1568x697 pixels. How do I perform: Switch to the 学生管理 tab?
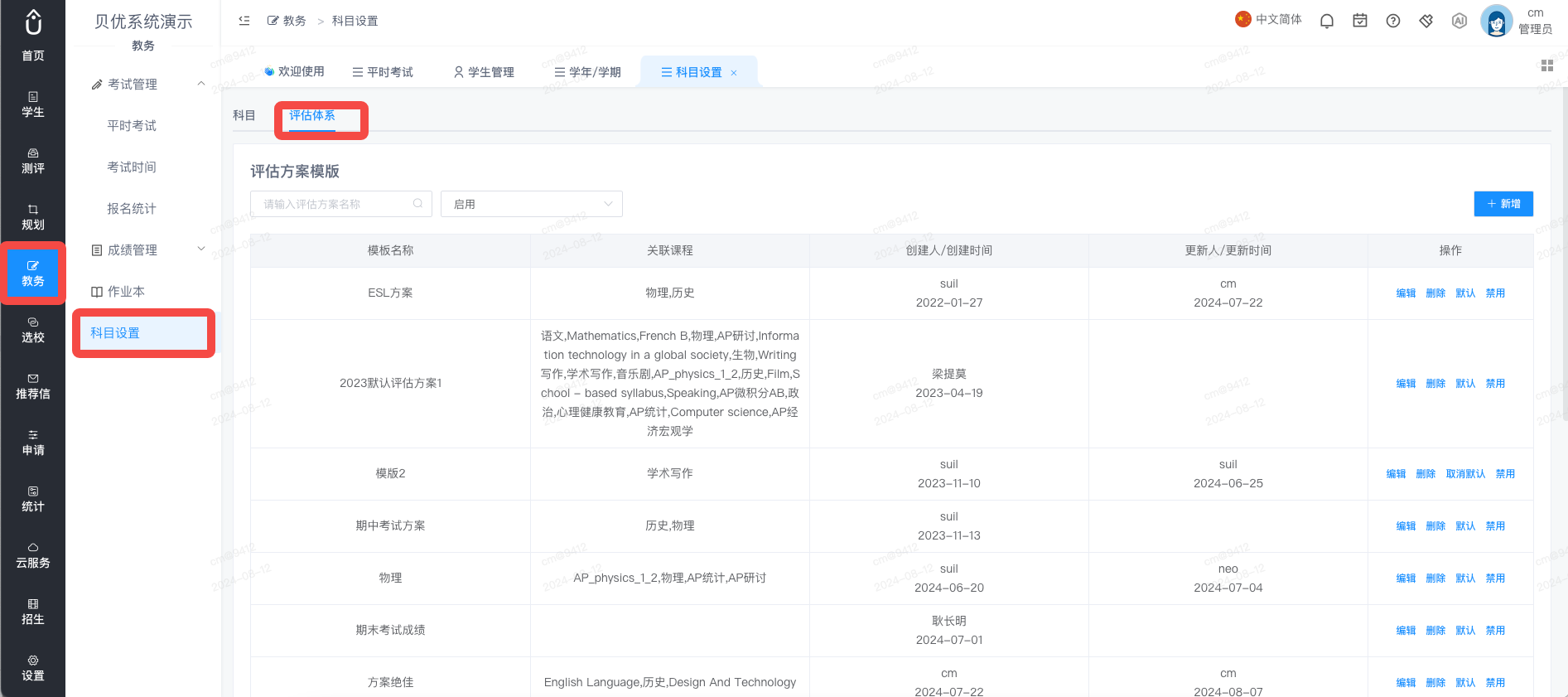485,72
